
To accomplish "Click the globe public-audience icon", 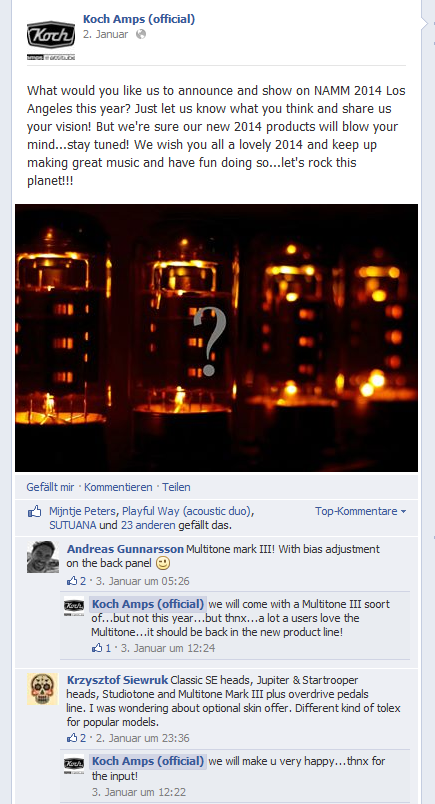I will (x=141, y=34).
